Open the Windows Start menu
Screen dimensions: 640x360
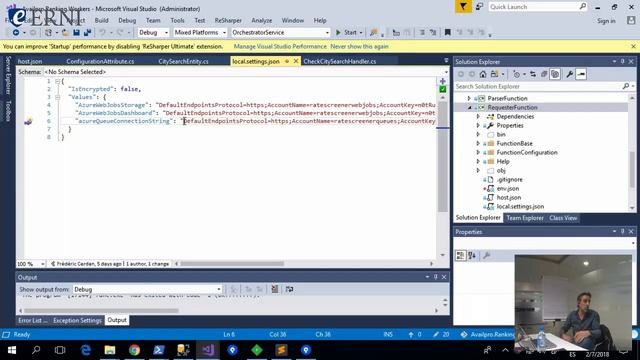(x=12, y=350)
